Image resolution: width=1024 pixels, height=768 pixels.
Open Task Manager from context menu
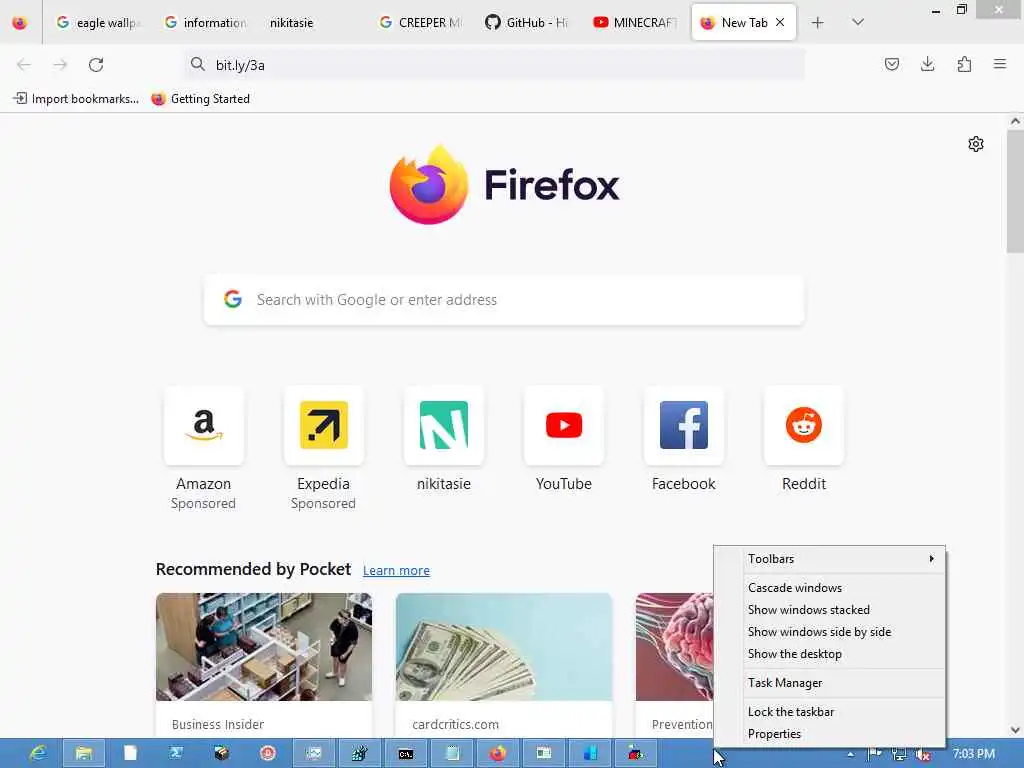coord(829,683)
